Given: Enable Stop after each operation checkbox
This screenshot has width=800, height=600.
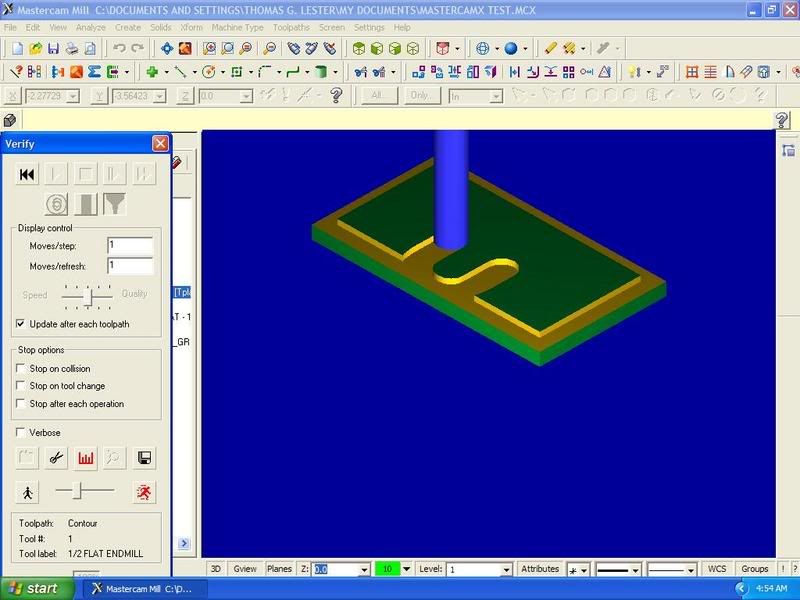Looking at the screenshot, I should click(20, 404).
